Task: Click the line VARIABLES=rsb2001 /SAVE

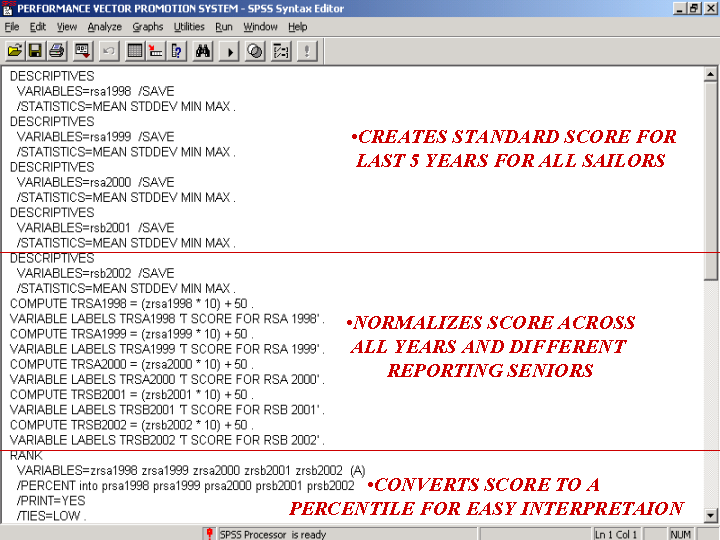Action: 96,228
